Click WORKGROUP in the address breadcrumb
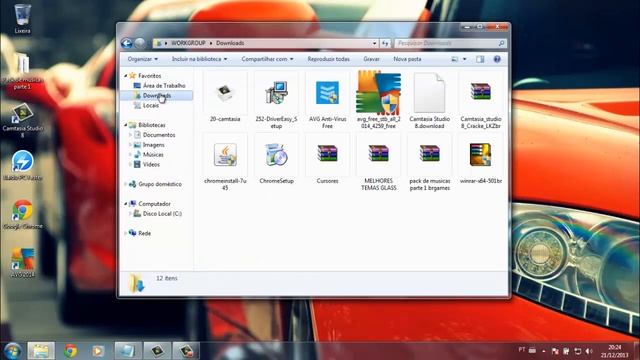The image size is (640, 360). [188, 43]
